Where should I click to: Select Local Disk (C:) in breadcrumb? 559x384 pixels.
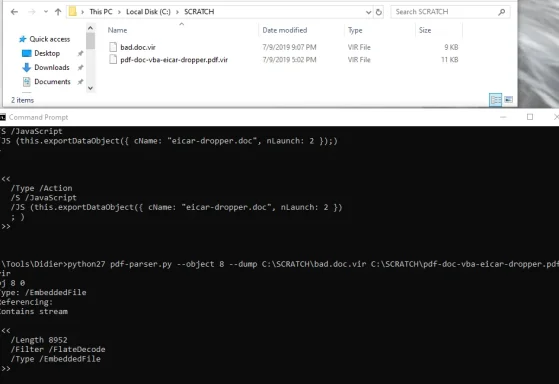pyautogui.click(x=148, y=12)
